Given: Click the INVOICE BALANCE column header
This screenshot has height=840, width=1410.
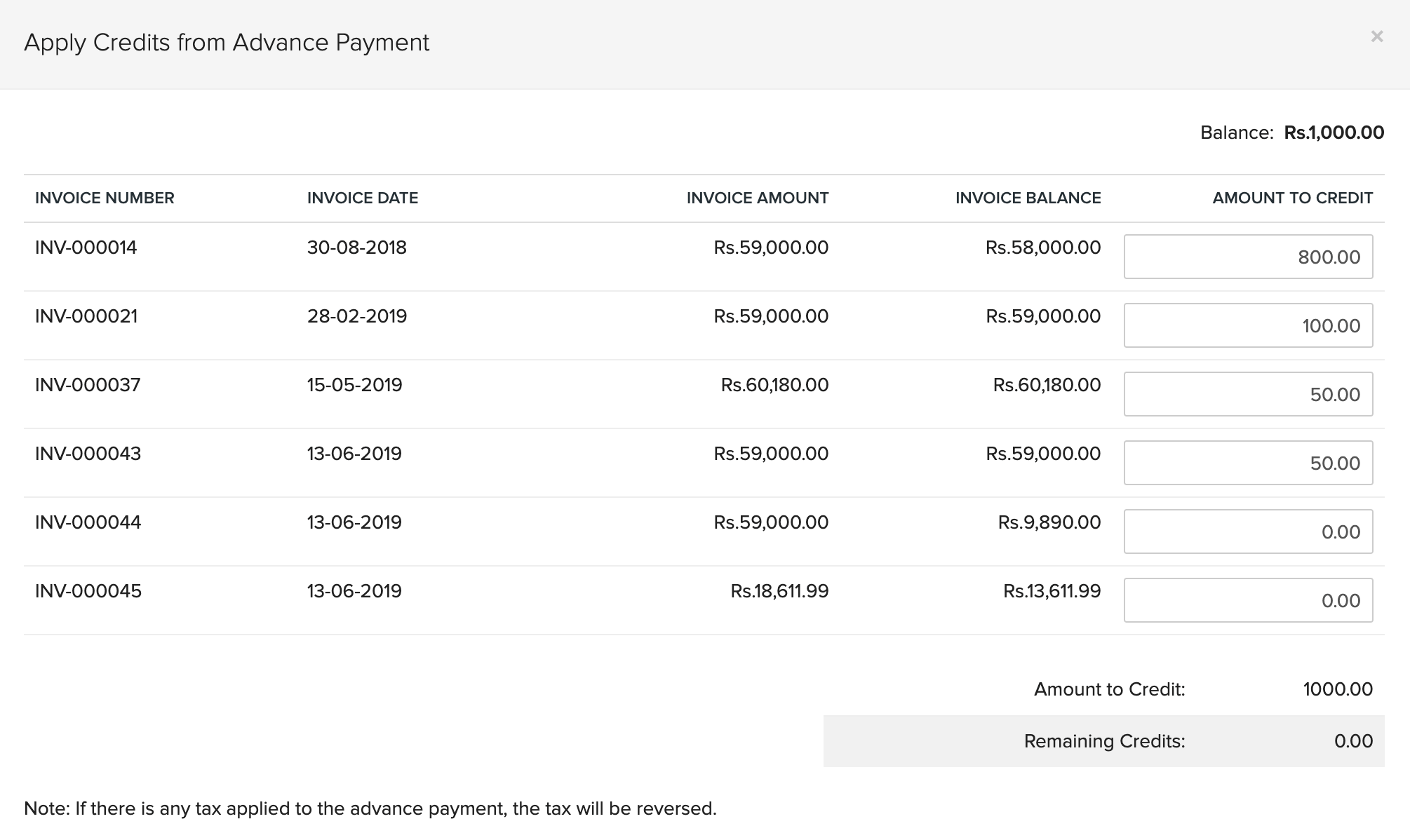Looking at the screenshot, I should [1028, 198].
